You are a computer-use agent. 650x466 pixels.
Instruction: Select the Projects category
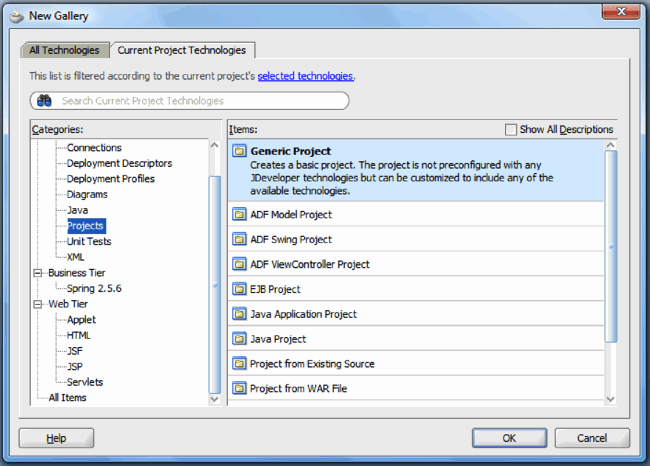tap(86, 226)
